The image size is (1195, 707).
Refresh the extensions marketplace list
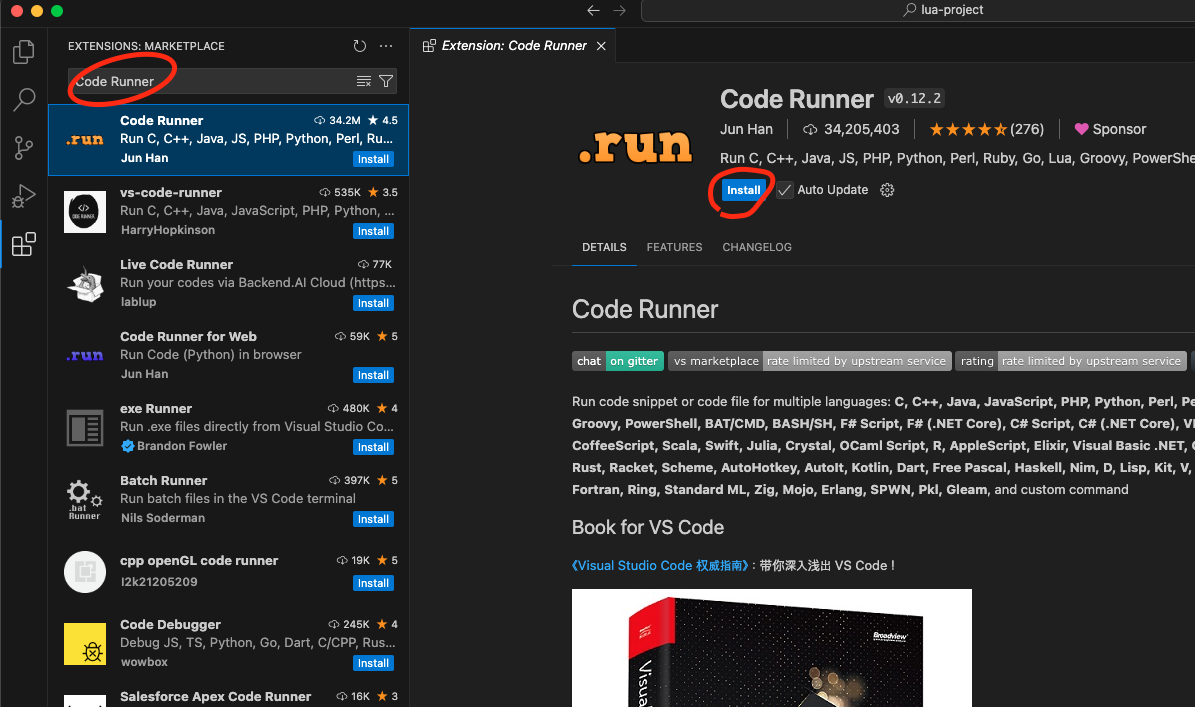[360, 45]
